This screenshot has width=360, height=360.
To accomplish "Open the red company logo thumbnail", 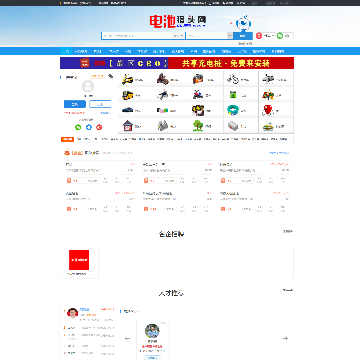I will pyautogui.click(x=79, y=260).
